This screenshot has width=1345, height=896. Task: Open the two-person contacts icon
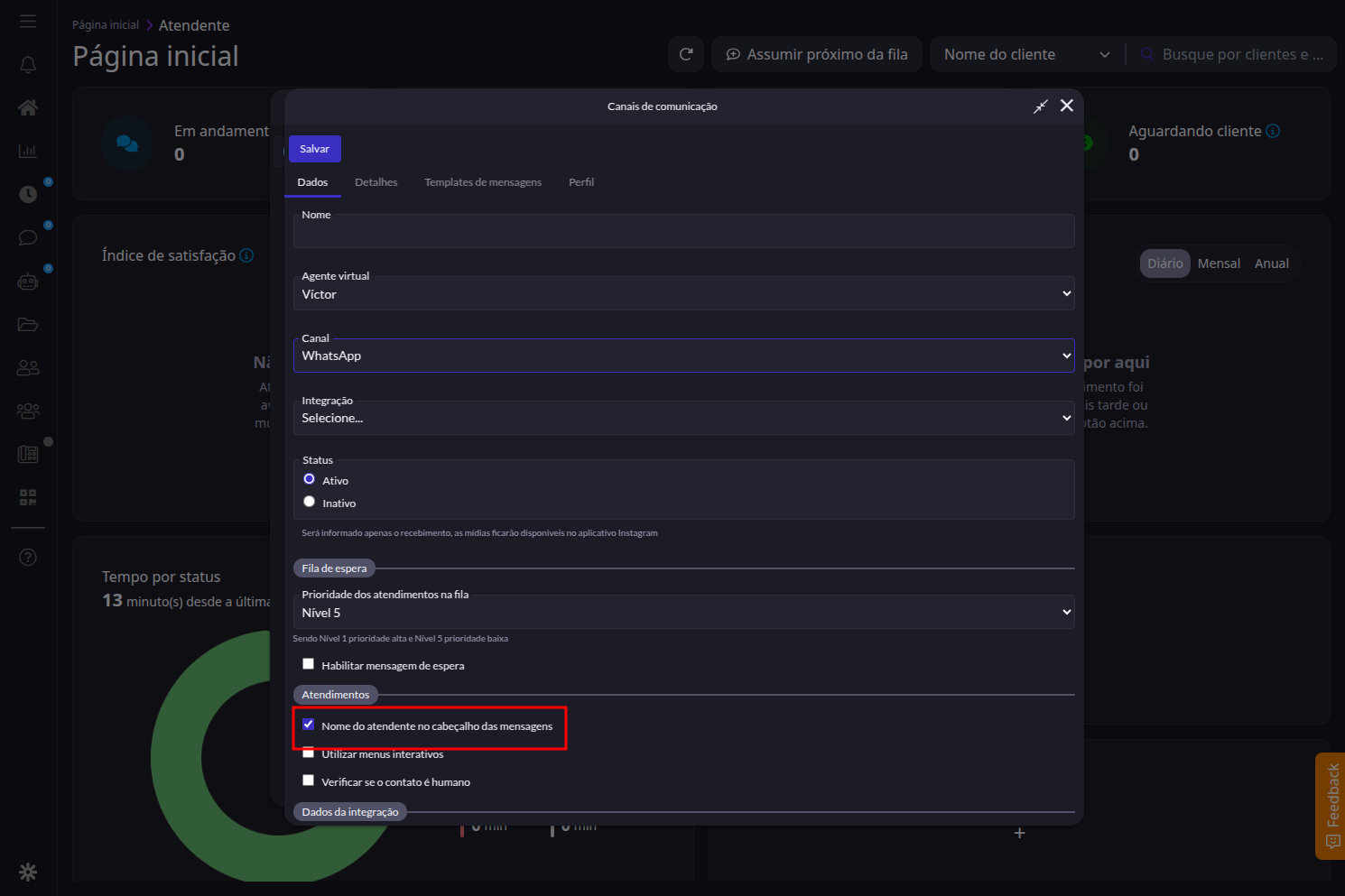point(28,367)
